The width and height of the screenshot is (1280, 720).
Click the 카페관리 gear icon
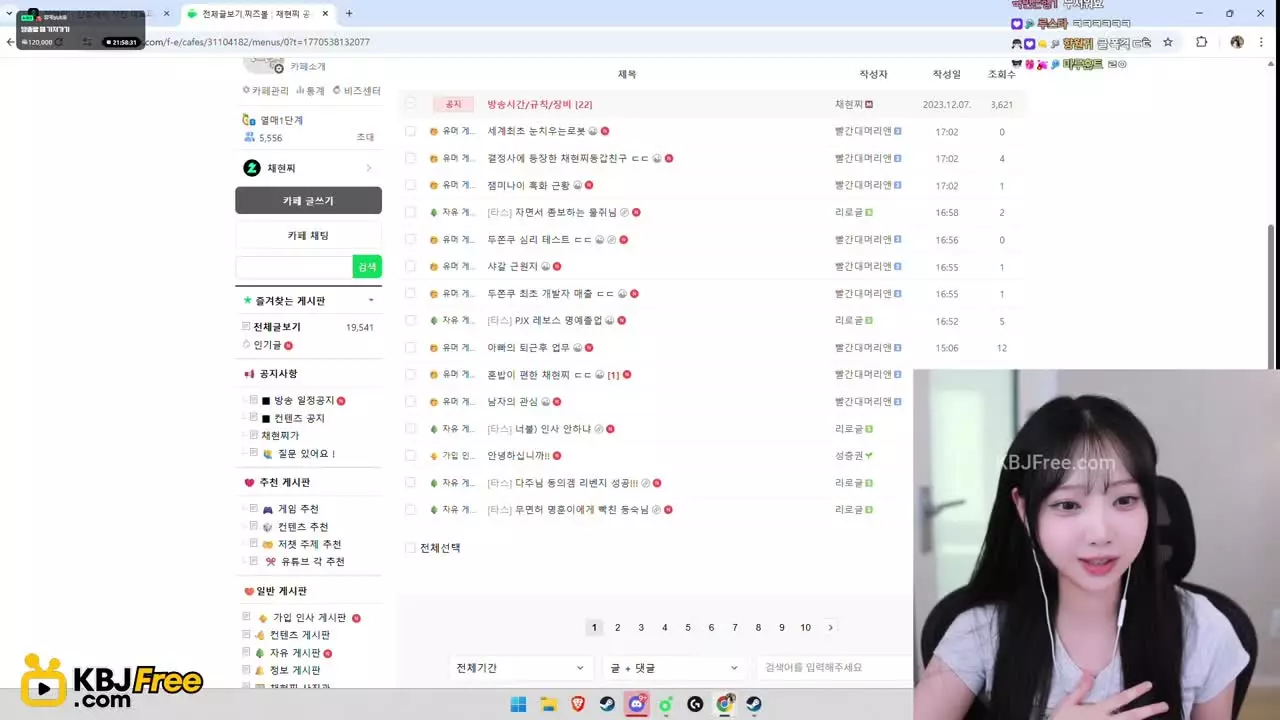coord(246,91)
